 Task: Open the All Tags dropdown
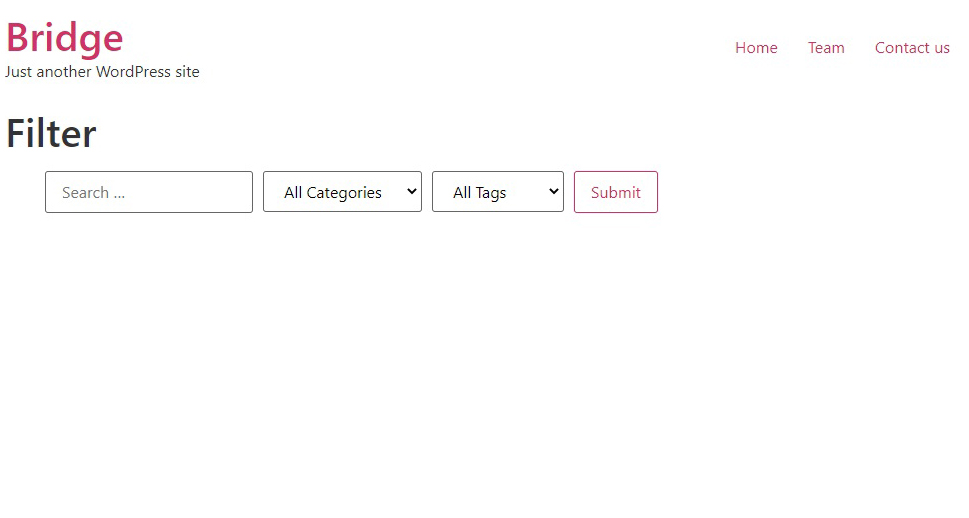pos(497,192)
